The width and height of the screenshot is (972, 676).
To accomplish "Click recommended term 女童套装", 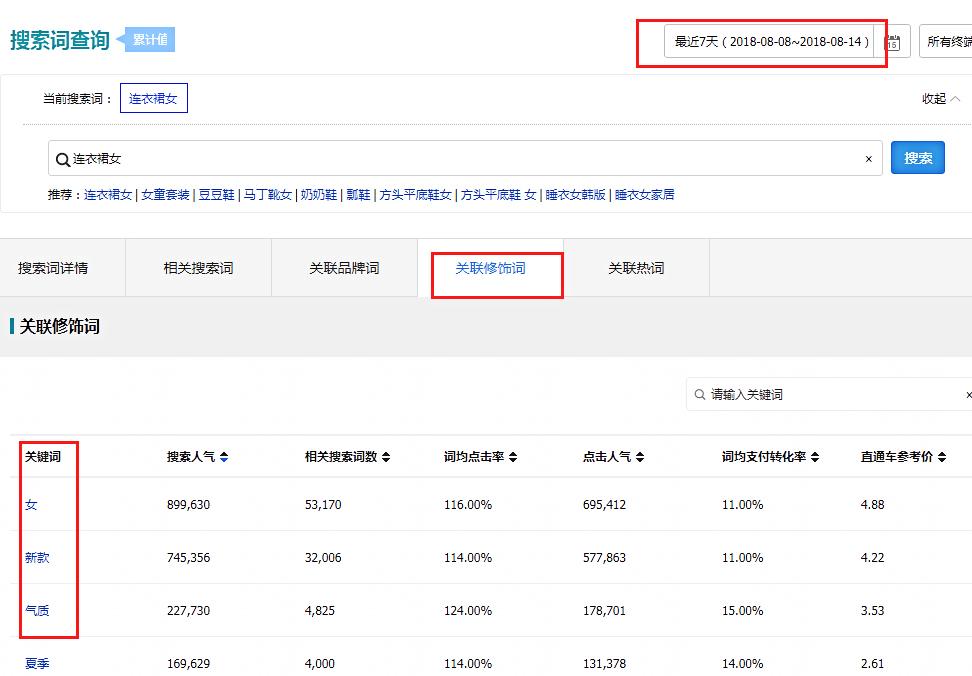I will pyautogui.click(x=166, y=195).
